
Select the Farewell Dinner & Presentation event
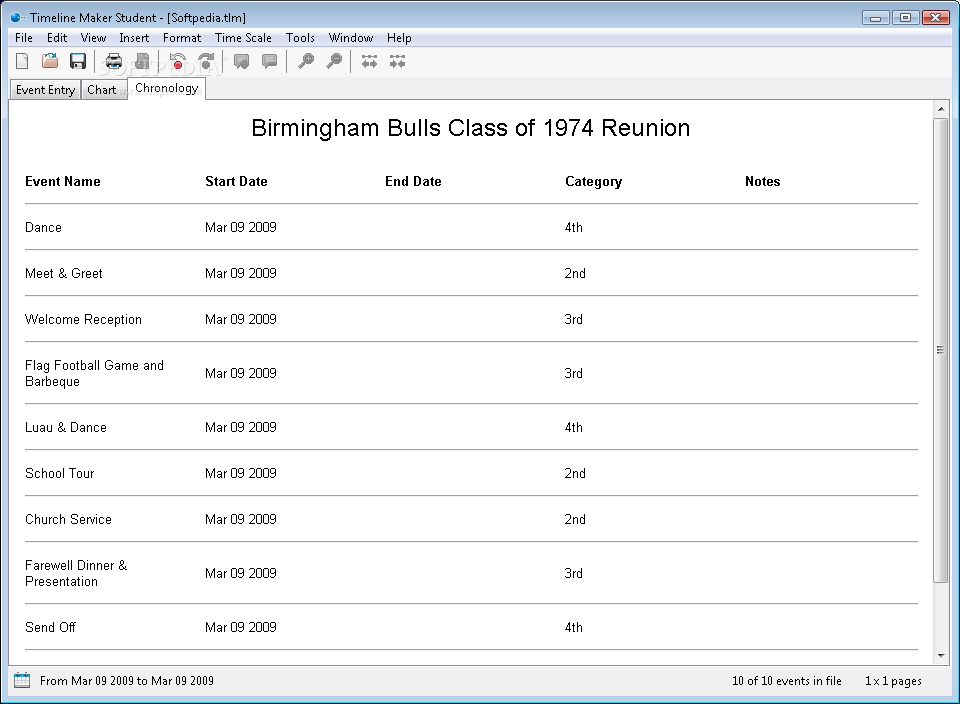76,574
